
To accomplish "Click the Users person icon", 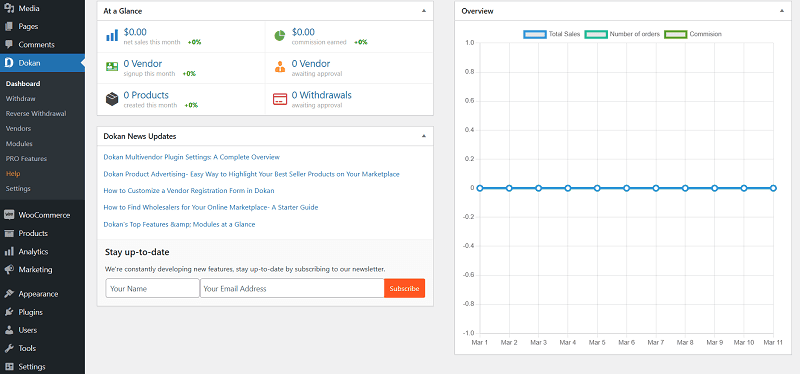I will click(9, 330).
